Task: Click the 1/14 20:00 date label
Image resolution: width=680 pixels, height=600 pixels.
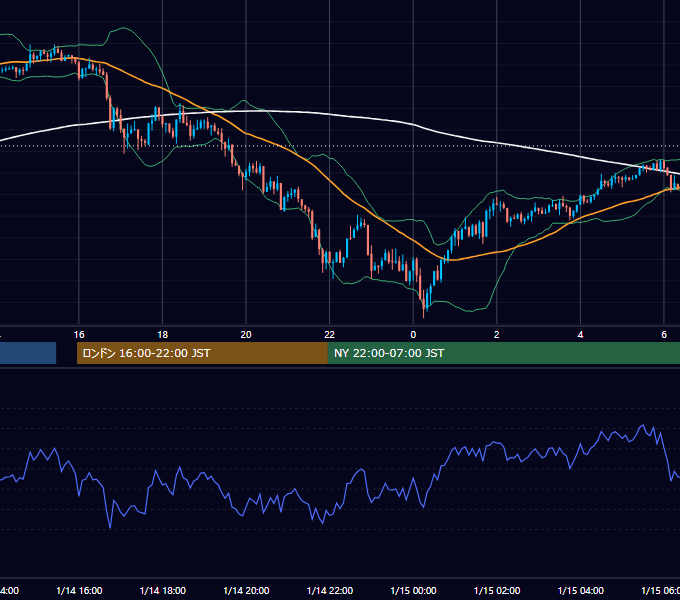Action: (246, 591)
